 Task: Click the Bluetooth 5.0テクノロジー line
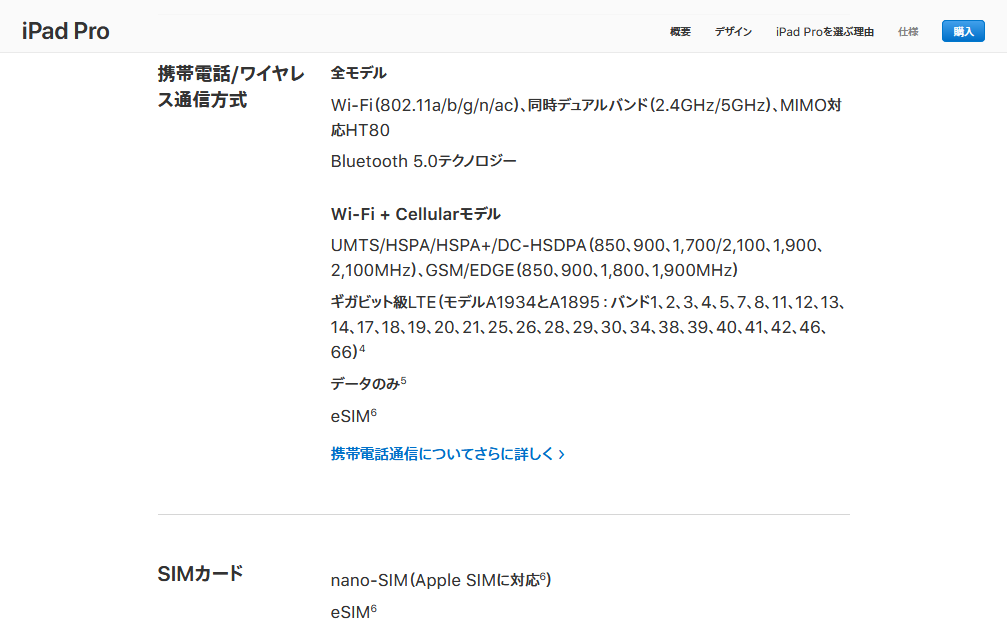(x=423, y=161)
